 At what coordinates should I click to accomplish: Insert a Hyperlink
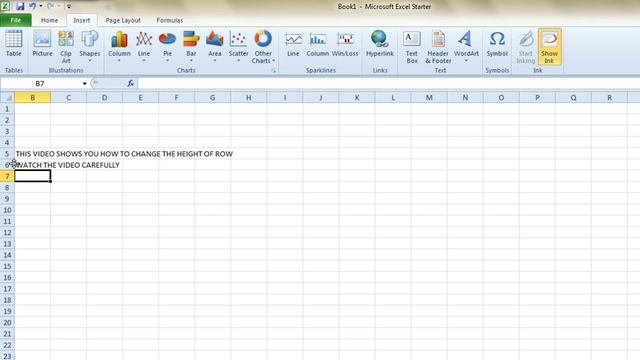380,43
